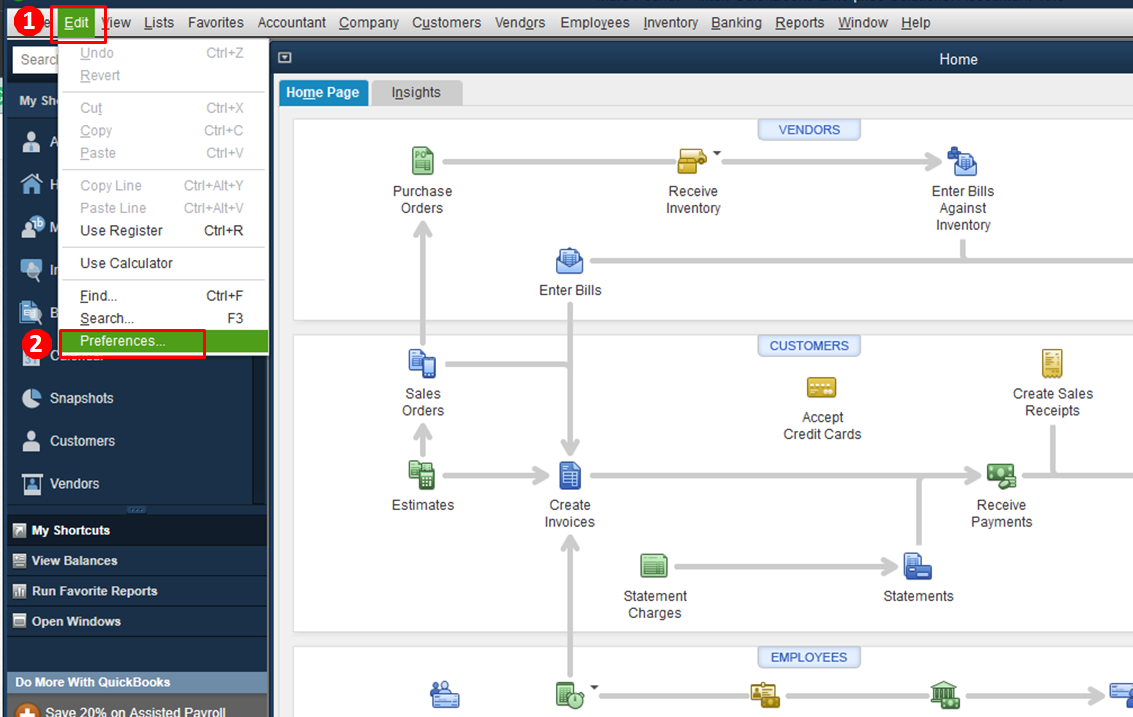
Task: Click the employee card icon in Employees section
Action: click(444, 695)
